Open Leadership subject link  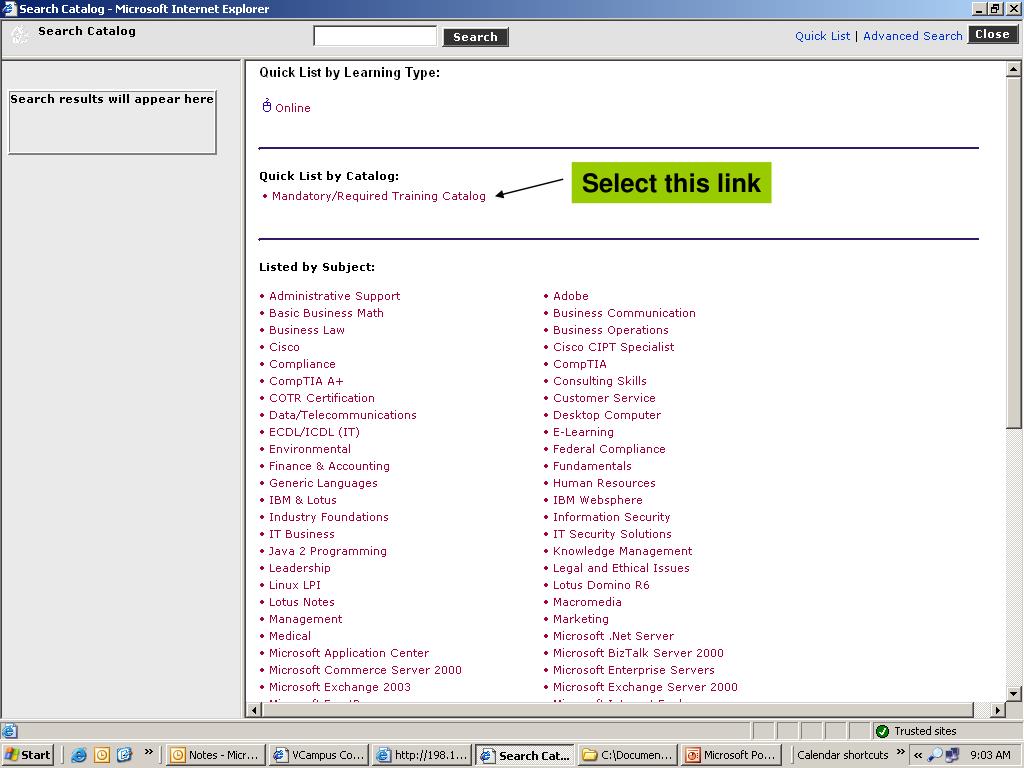click(300, 568)
